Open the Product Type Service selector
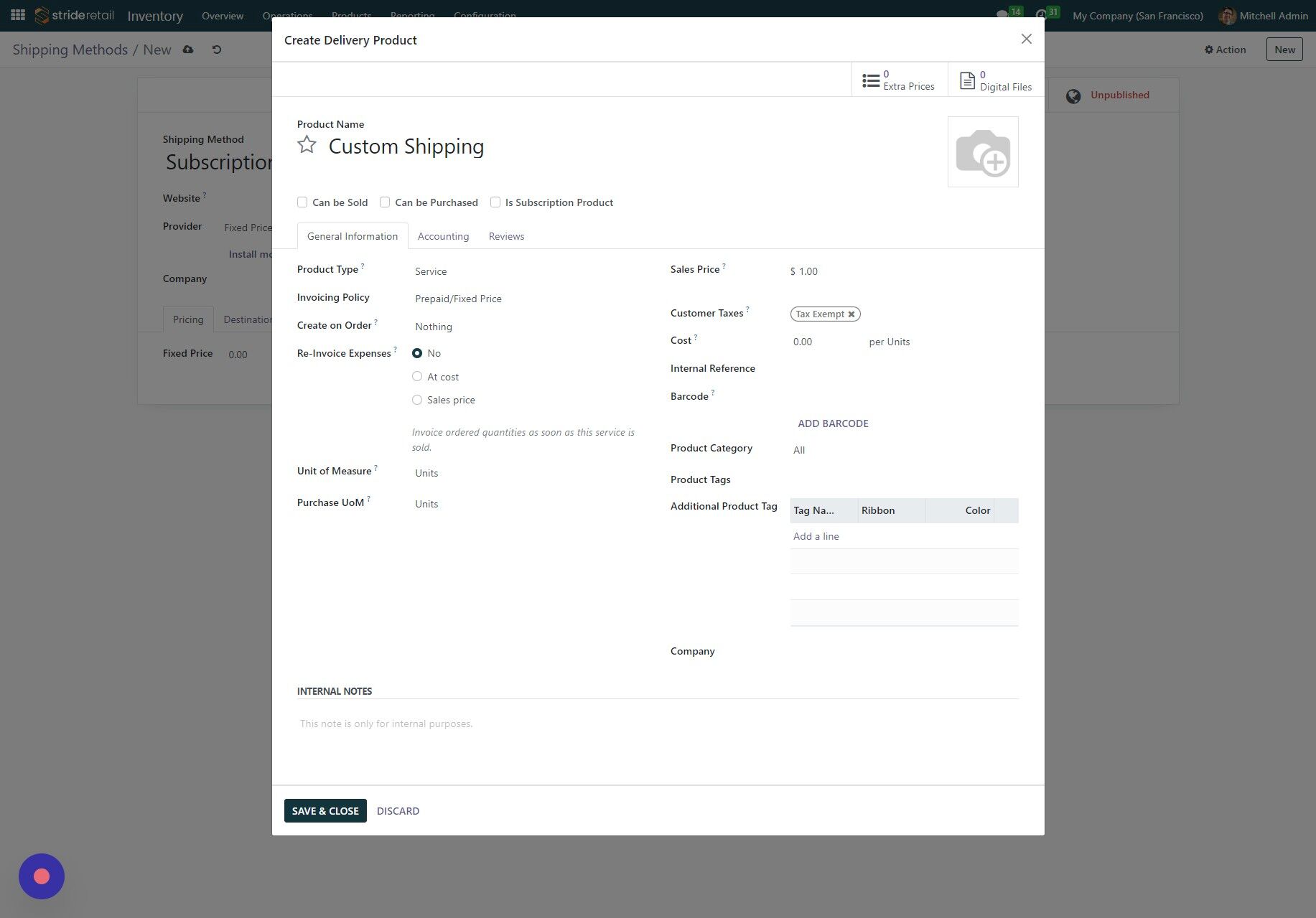Viewport: 1316px width, 918px height. (x=431, y=271)
